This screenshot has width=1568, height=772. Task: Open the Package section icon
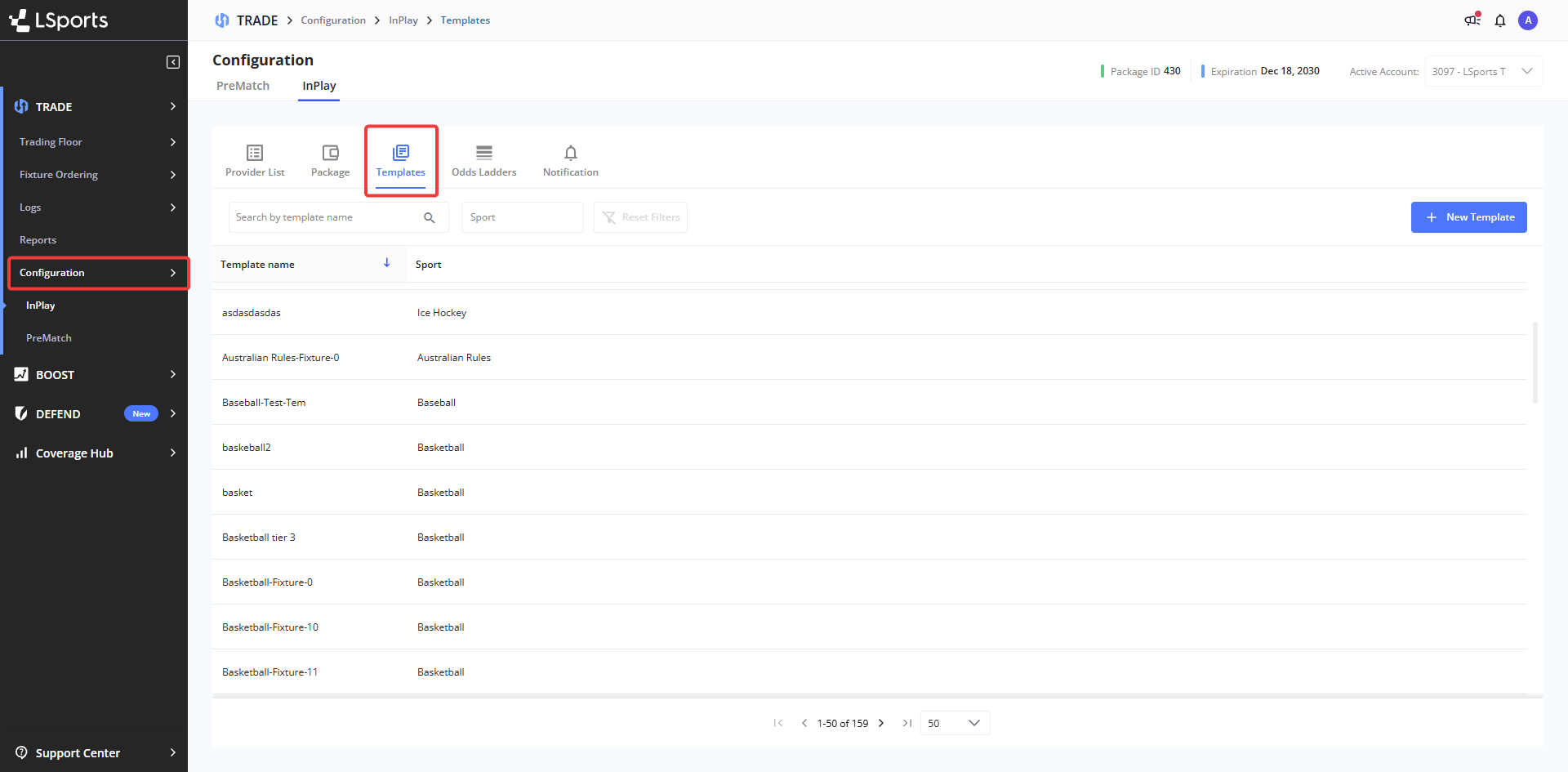tap(330, 153)
